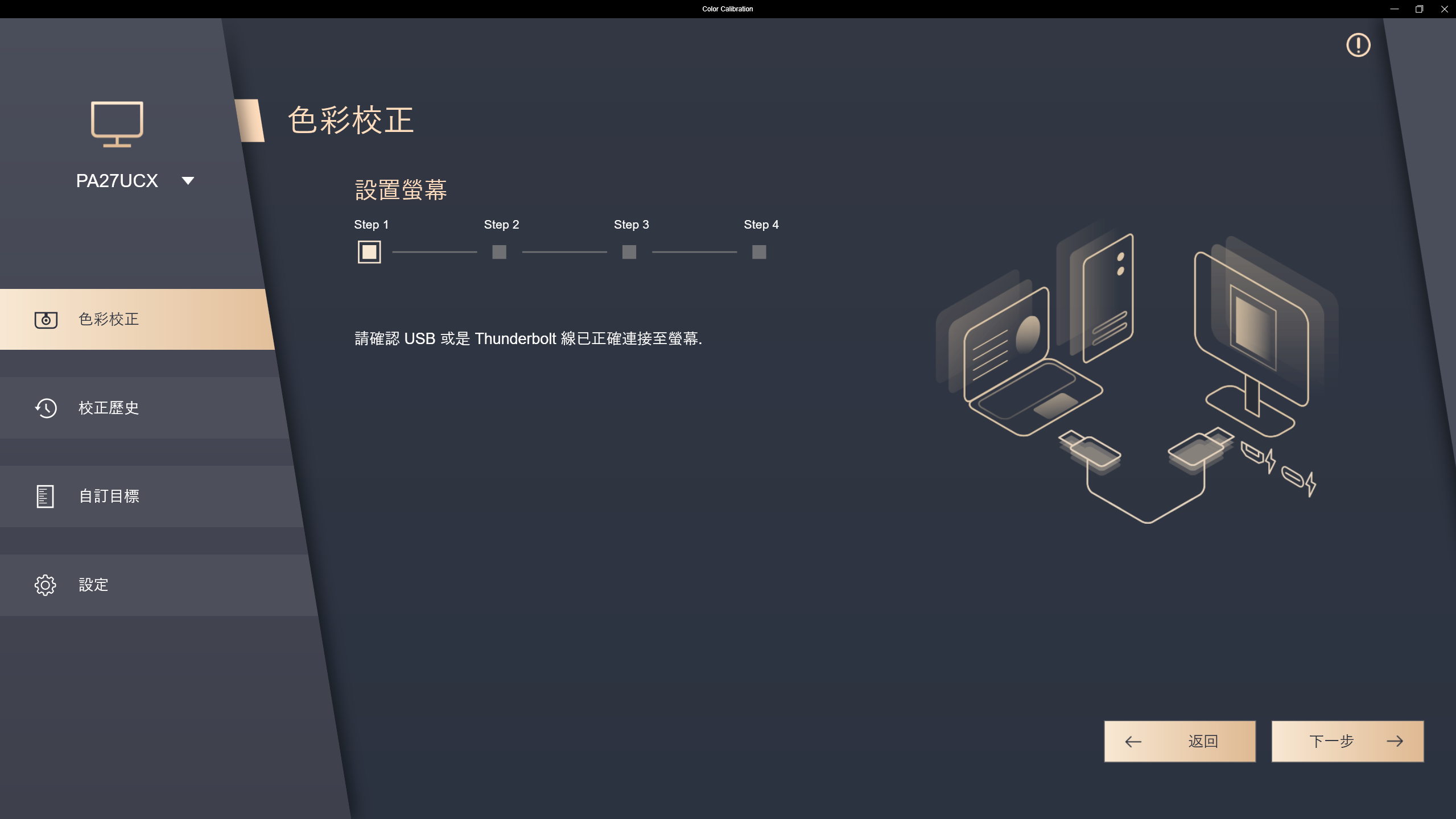The height and width of the screenshot is (819, 1456).
Task: Restore down the Color Calibration window
Action: tap(1419, 9)
